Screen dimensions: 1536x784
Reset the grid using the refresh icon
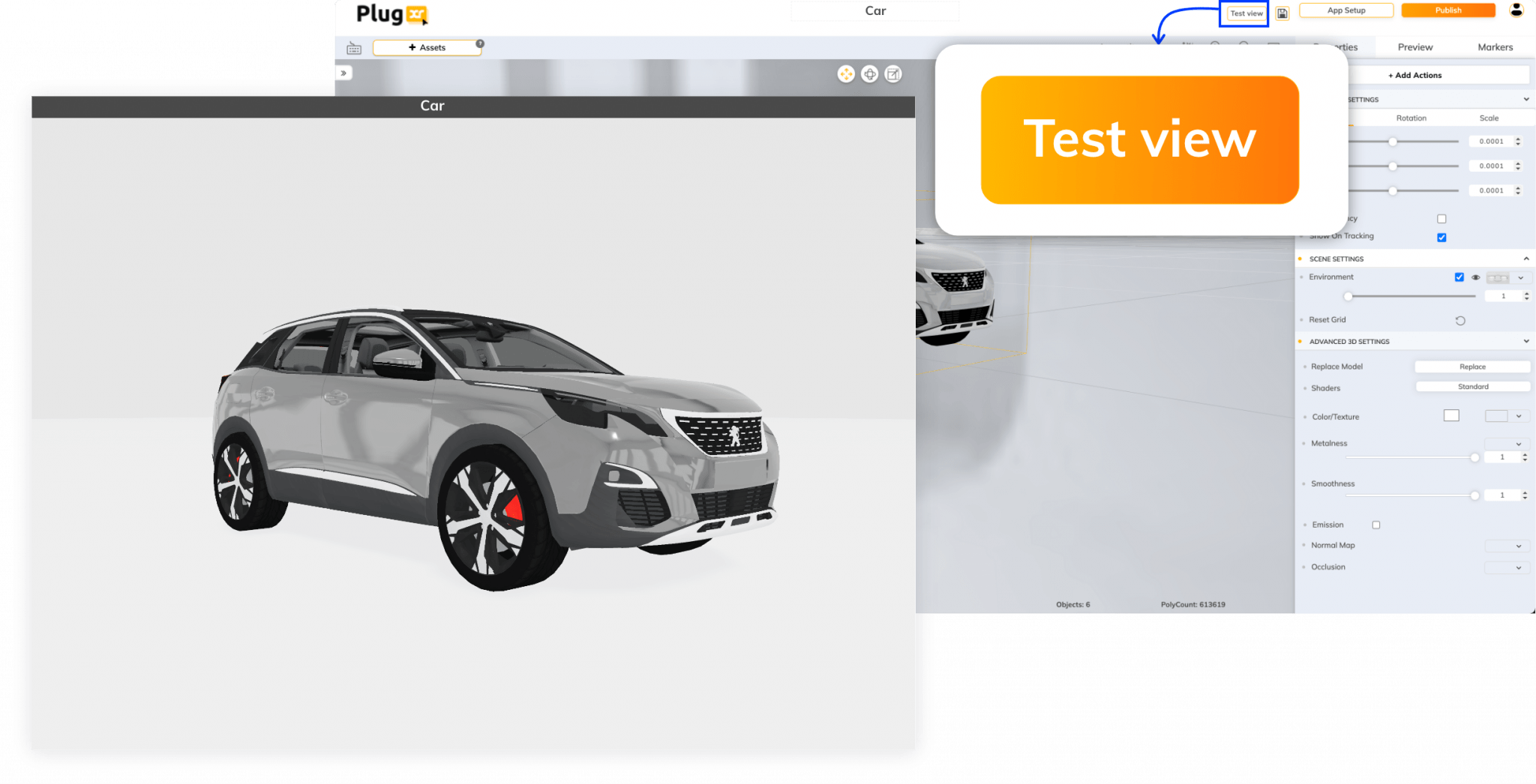(1460, 320)
